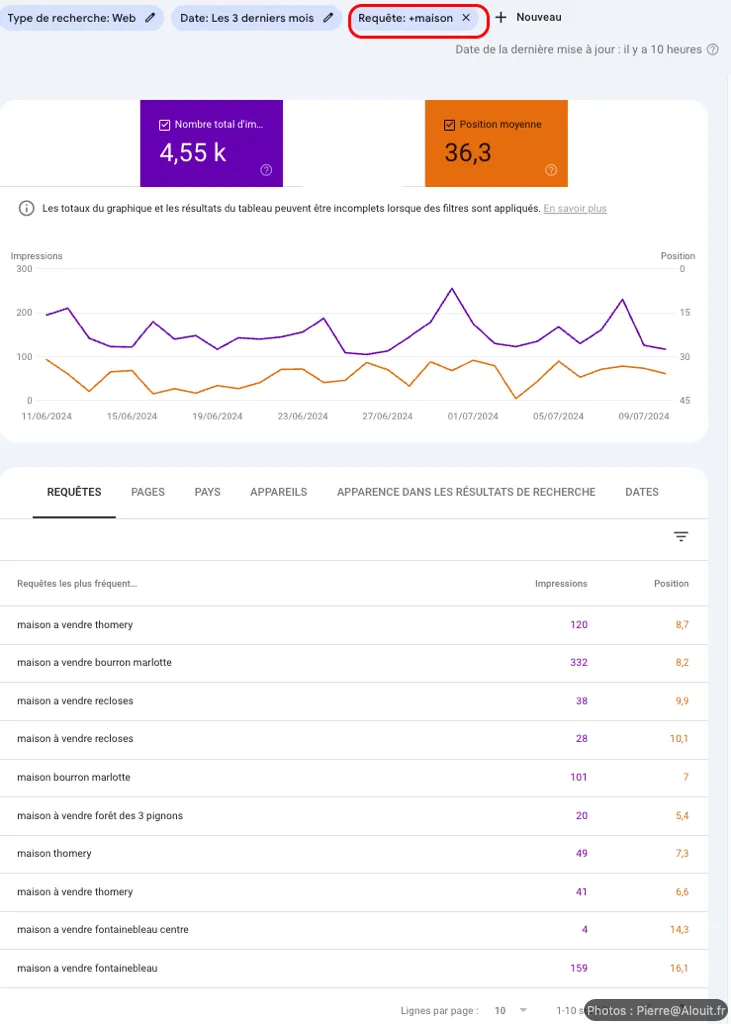Switch to the PAGES tab
This screenshot has width=731, height=1024.
click(148, 492)
